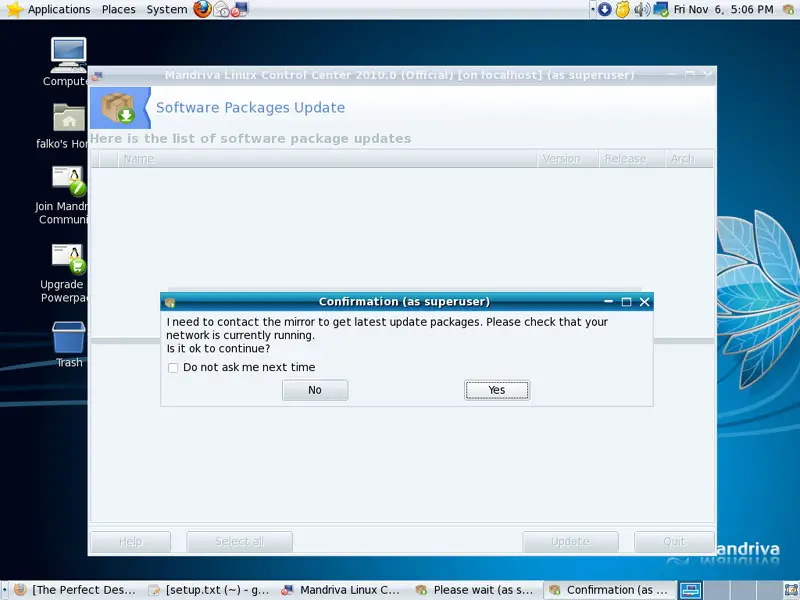Switch to setup.txt taskbar window
Image resolution: width=800 pixels, height=600 pixels.
click(208, 590)
